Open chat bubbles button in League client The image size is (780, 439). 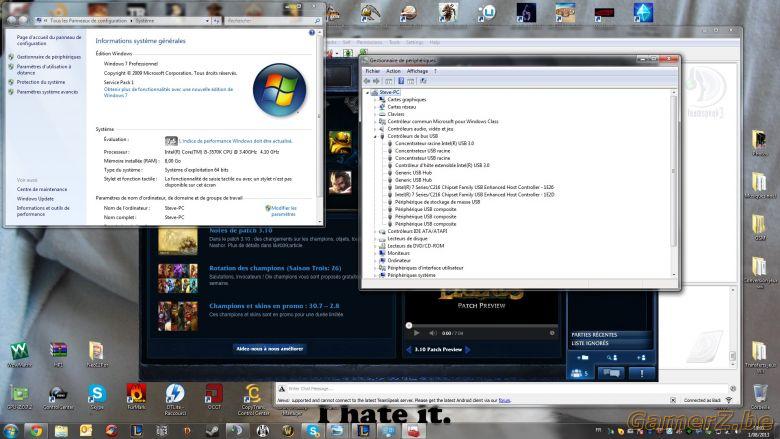click(x=611, y=373)
